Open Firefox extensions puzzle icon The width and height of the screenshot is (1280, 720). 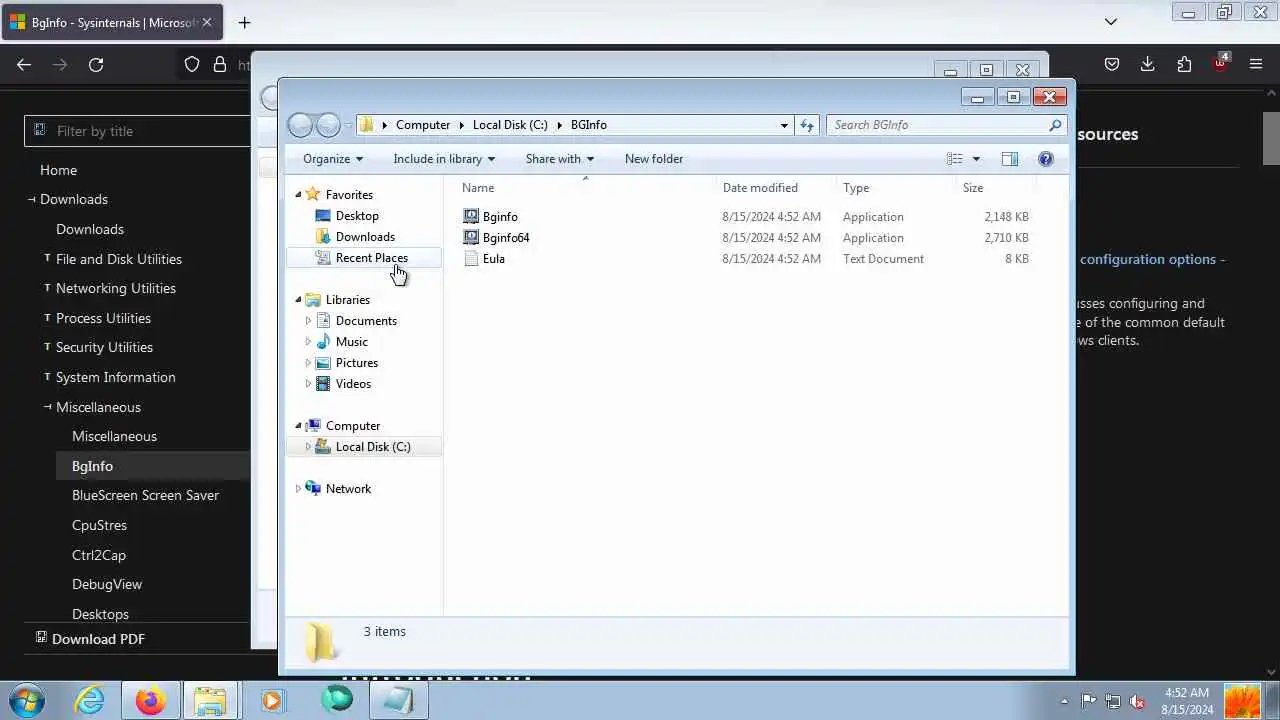point(1184,65)
